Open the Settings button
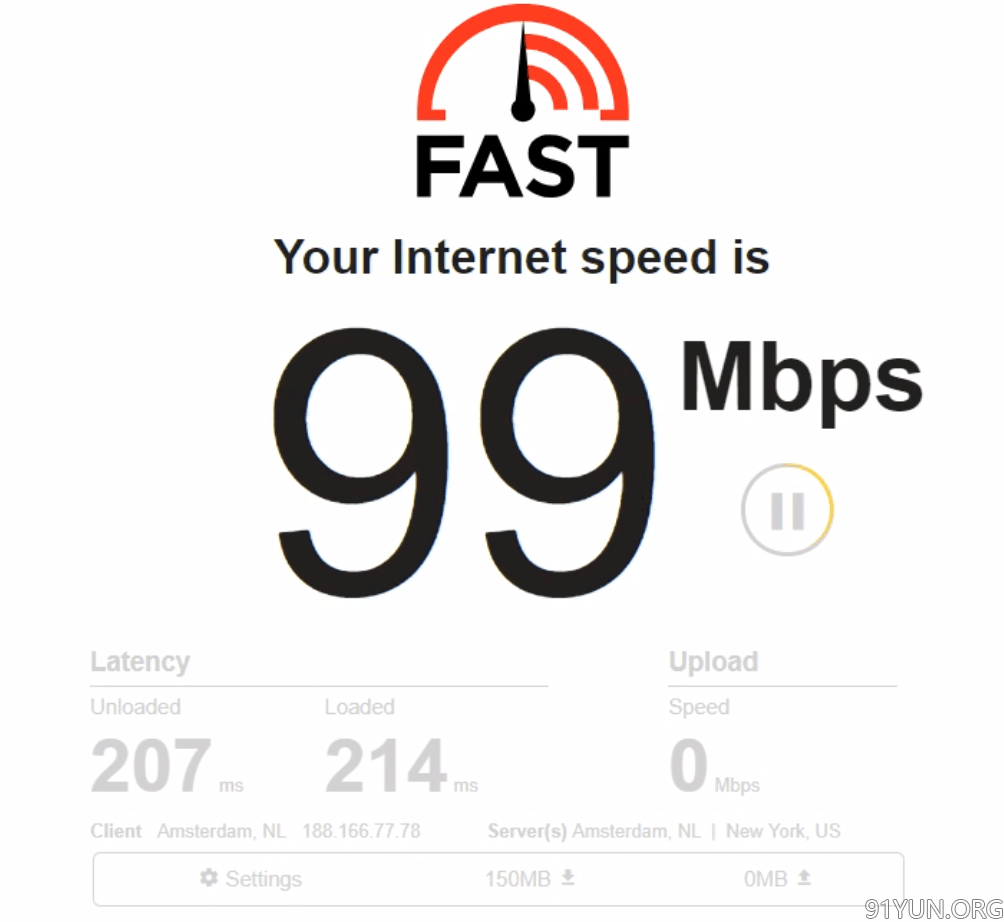Image resolution: width=1004 pixels, height=922 pixels. (x=250, y=878)
